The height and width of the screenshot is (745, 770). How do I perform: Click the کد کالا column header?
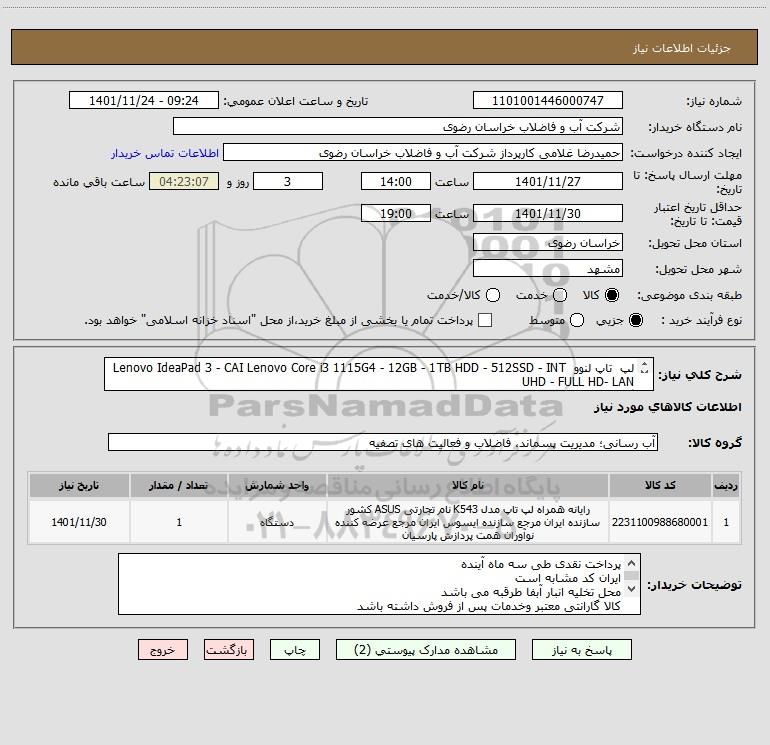[x=660, y=485]
